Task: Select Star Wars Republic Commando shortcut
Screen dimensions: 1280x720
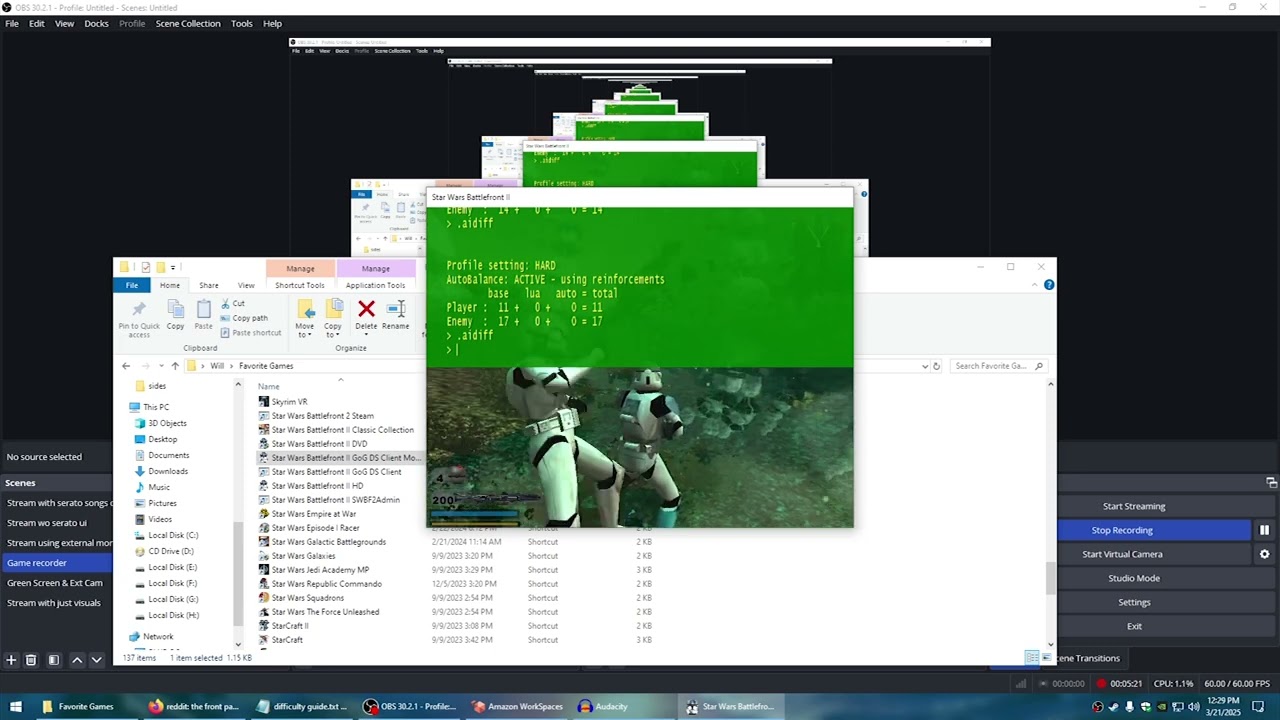Action: tap(327, 584)
